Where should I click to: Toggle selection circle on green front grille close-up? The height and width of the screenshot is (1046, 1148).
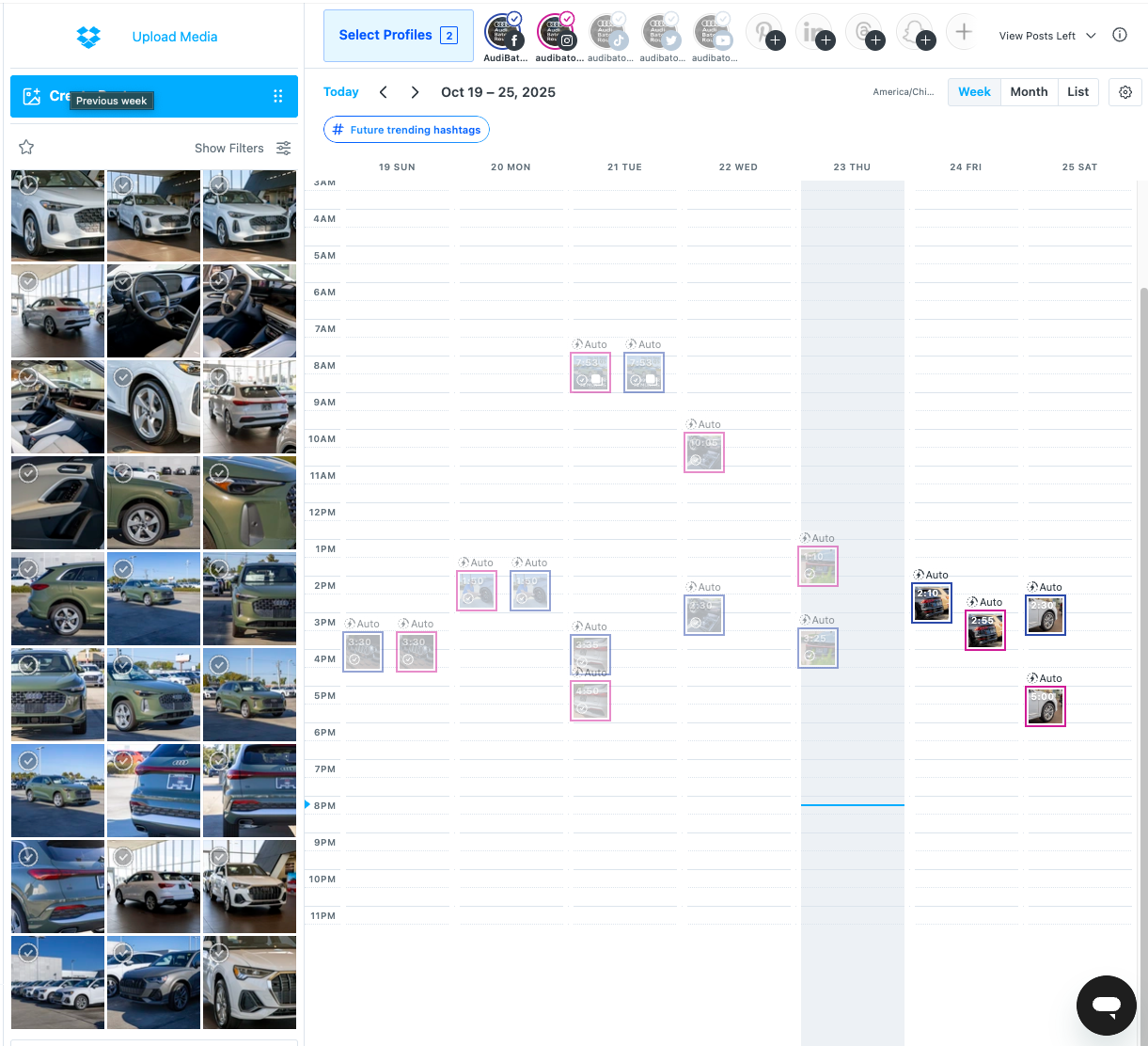pos(28,665)
